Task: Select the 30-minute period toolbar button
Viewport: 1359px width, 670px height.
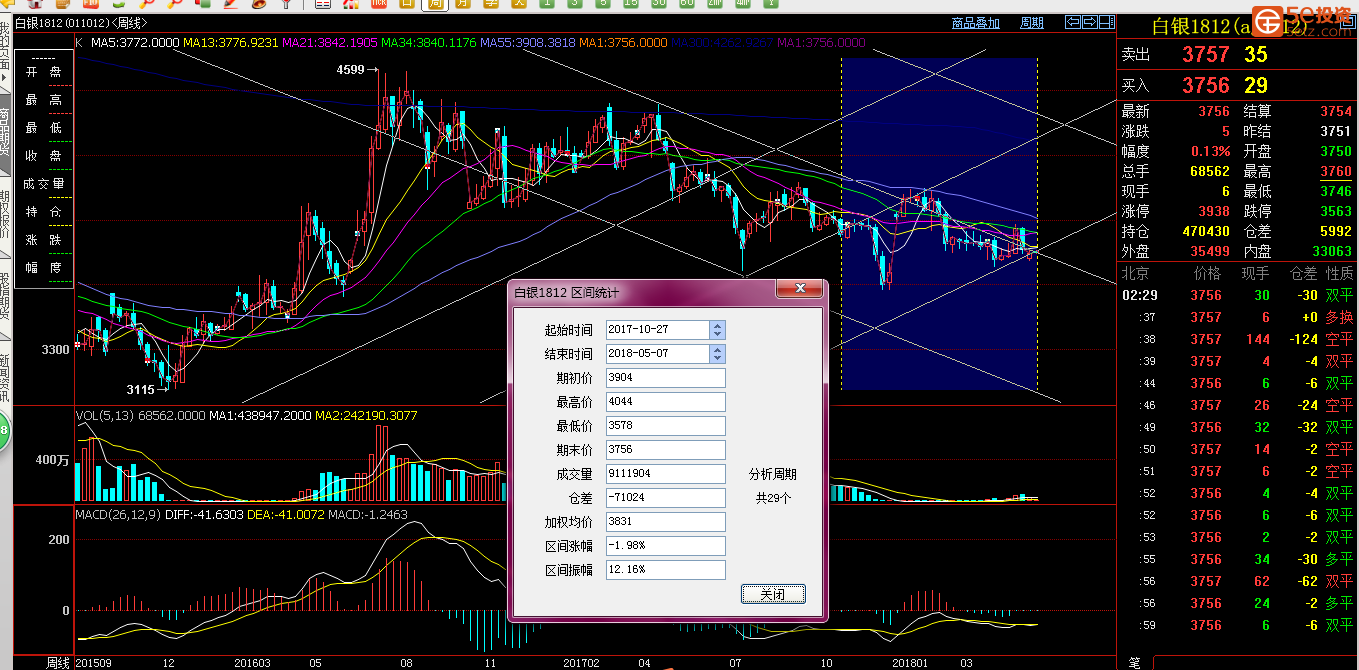Action: (658, 4)
